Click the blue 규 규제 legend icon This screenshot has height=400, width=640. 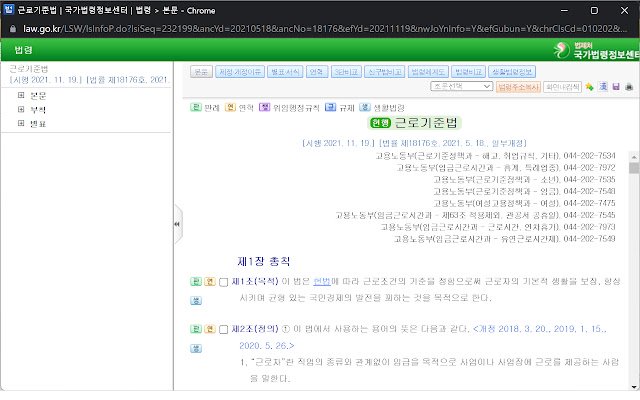[x=330, y=107]
